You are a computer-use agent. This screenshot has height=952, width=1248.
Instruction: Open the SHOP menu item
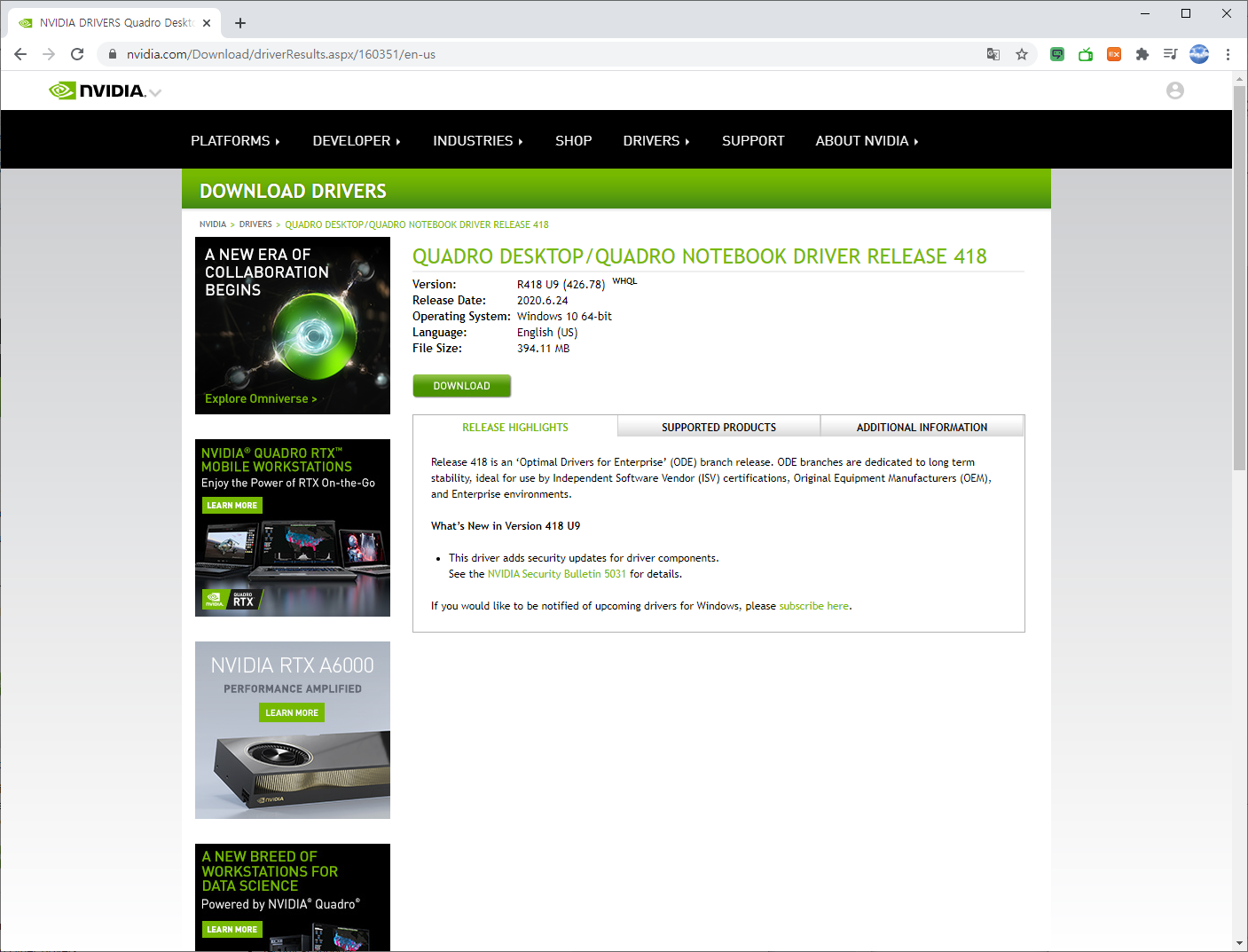574,141
